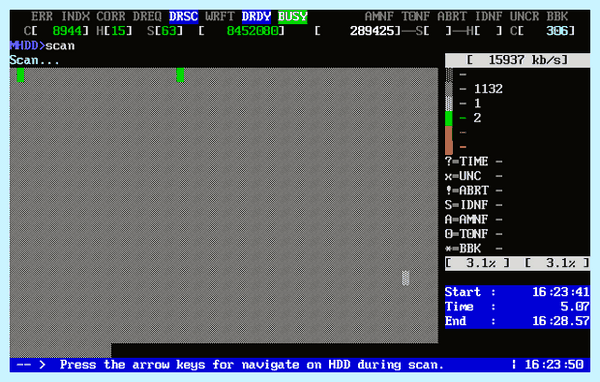Click the CORR status flag

111,16
